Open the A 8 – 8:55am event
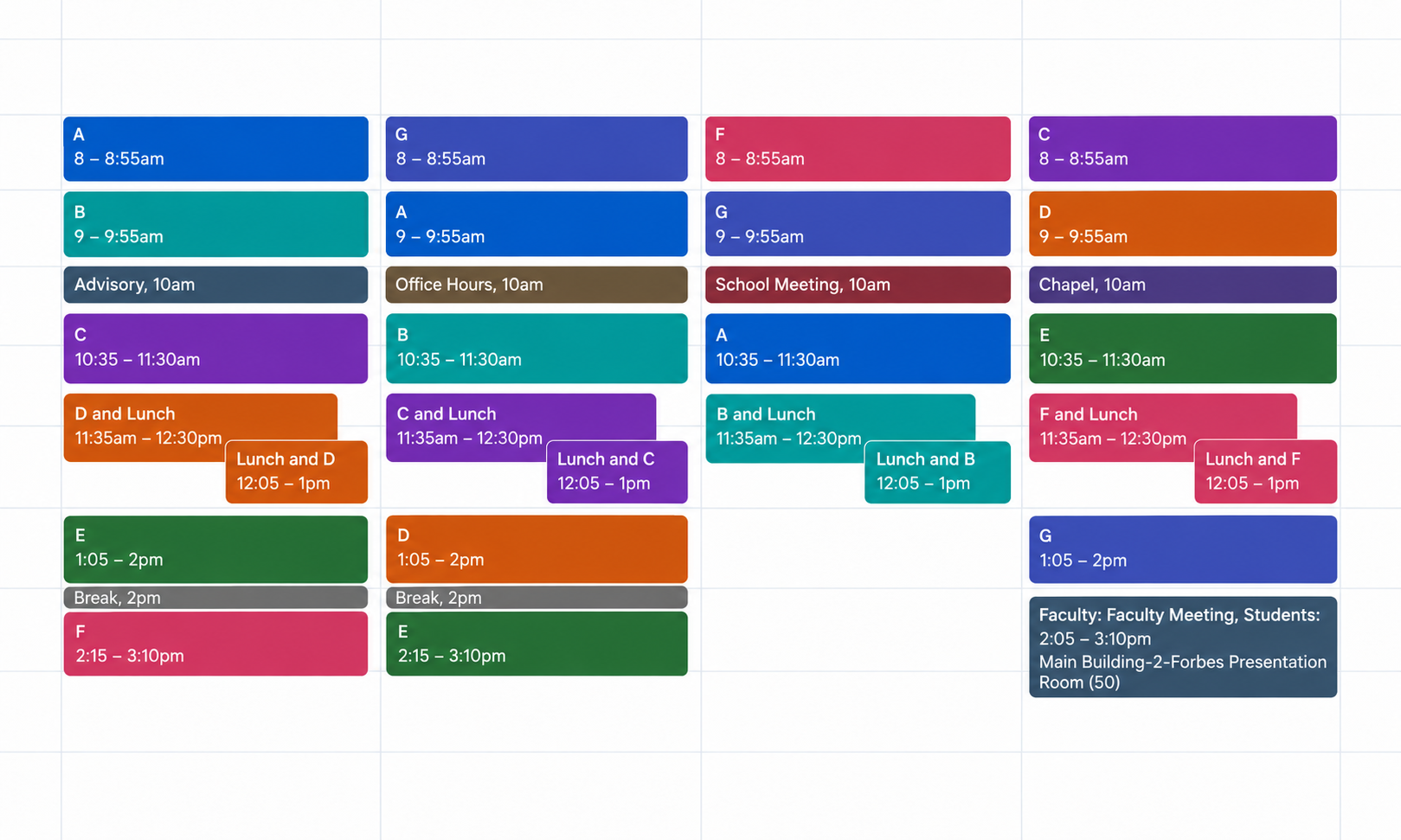The image size is (1401, 840). 215,149
